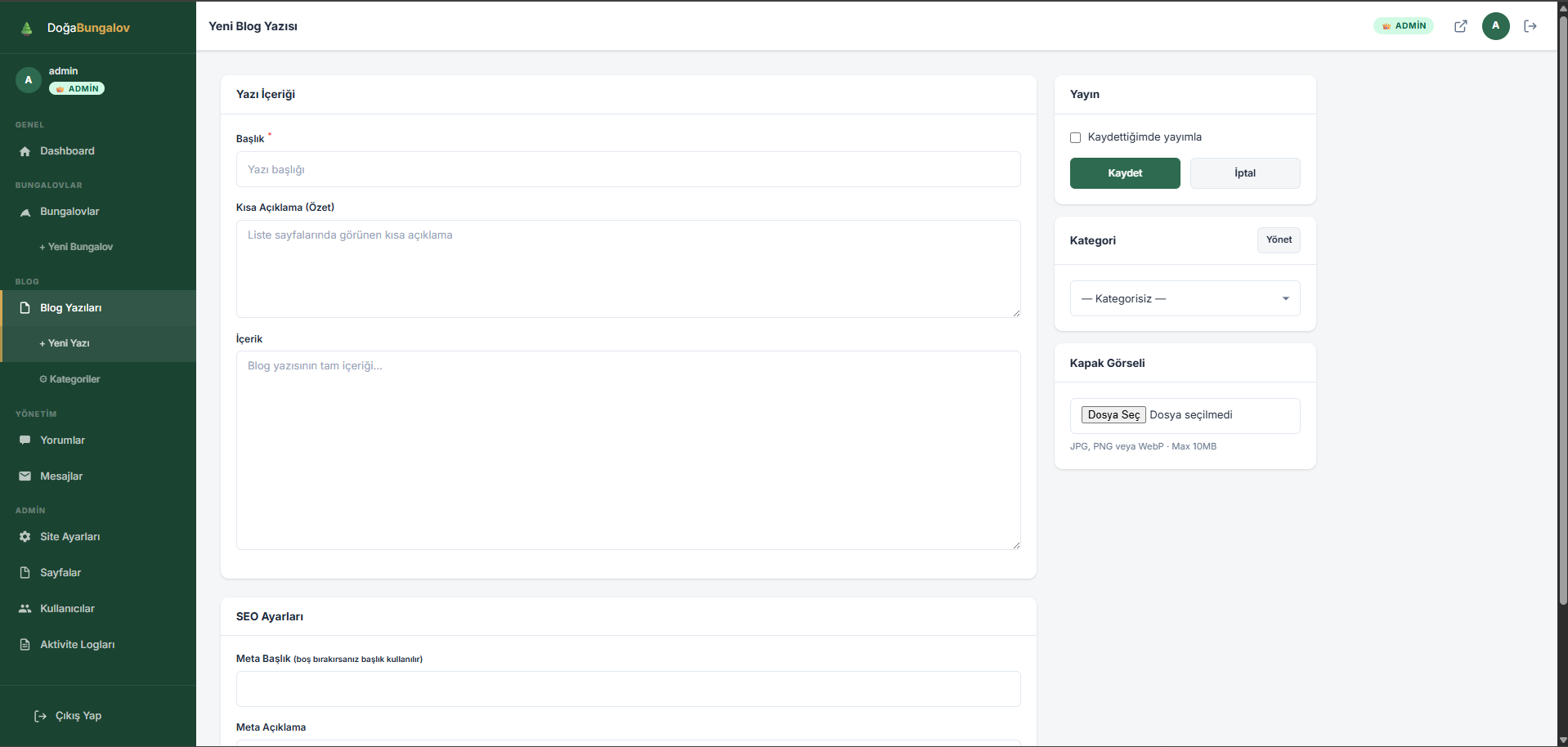Click the Yorumlar speech bubble icon
Screen dimensions: 1568x747
pos(25,441)
